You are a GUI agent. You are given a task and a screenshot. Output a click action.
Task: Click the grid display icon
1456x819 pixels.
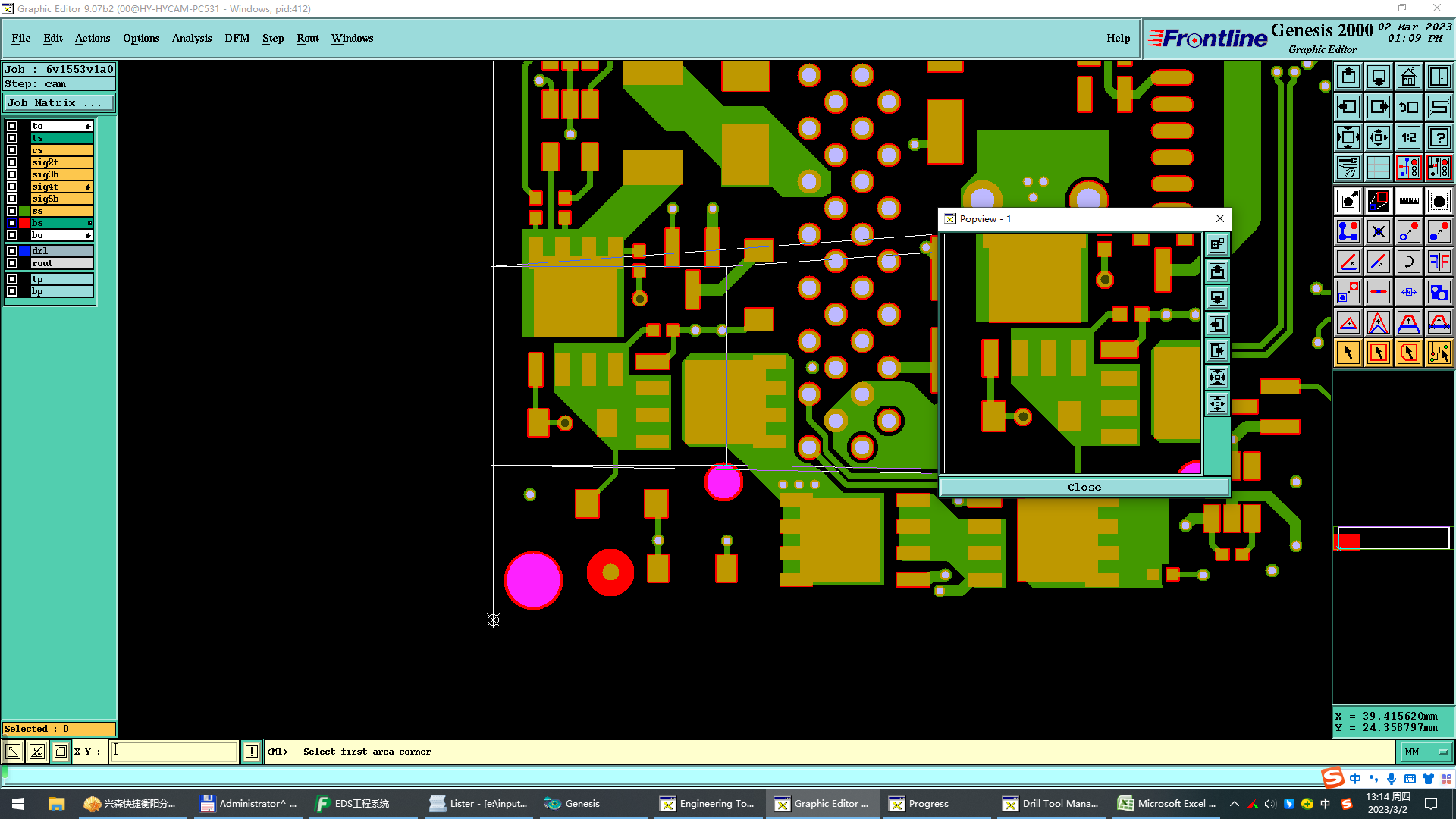click(1378, 168)
